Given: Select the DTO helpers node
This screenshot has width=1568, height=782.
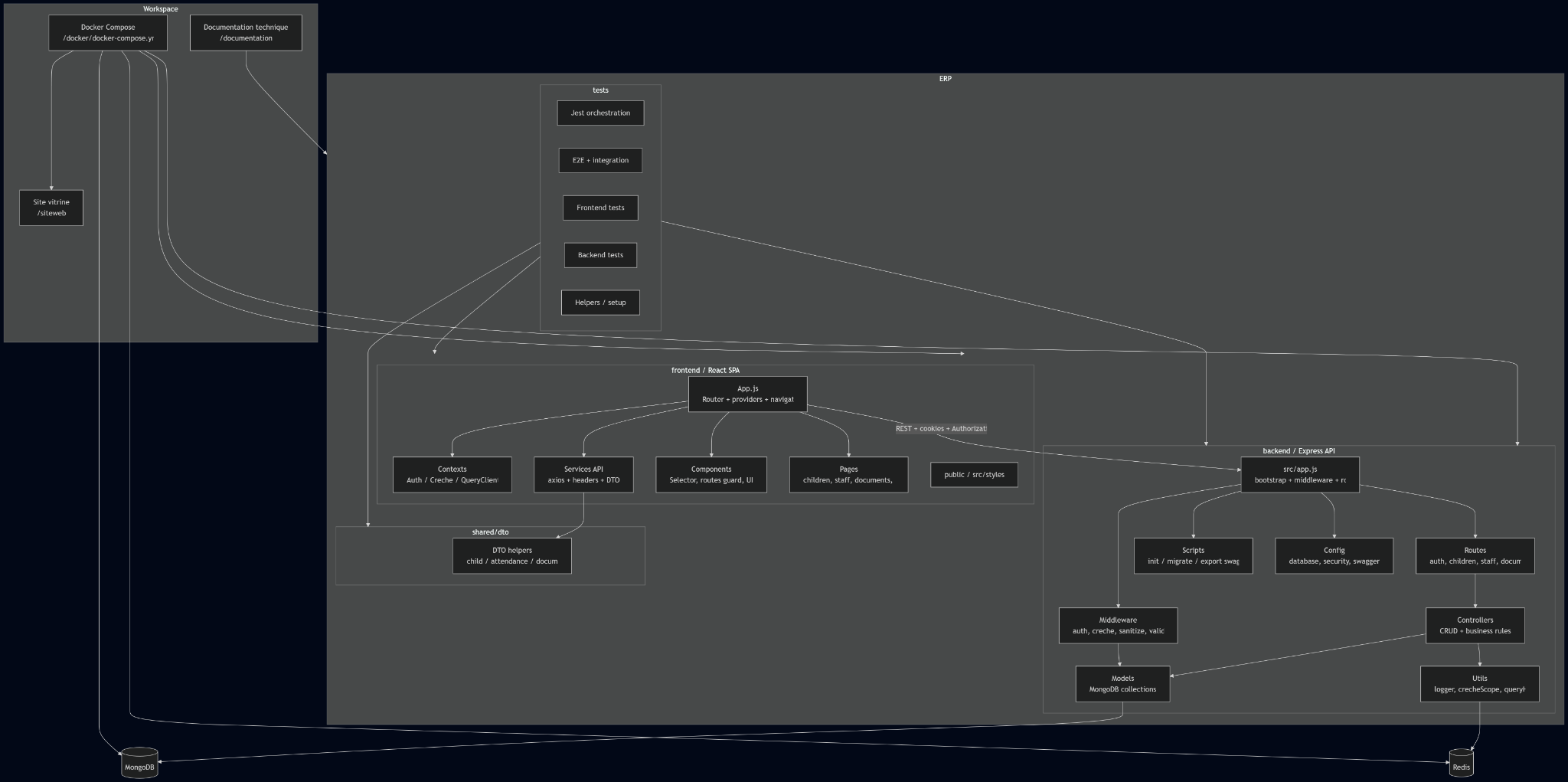Looking at the screenshot, I should point(511,556).
